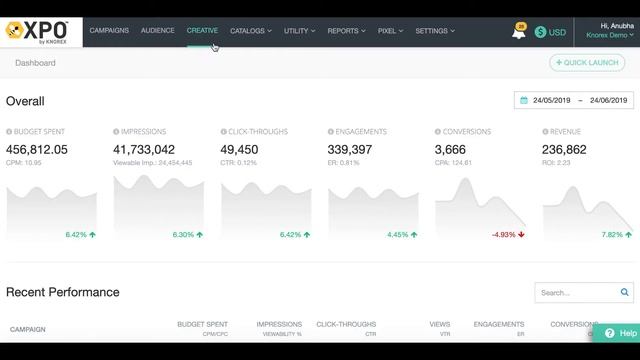640x360 pixels.
Task: Click the Conversions trend chart
Action: pos(480,208)
